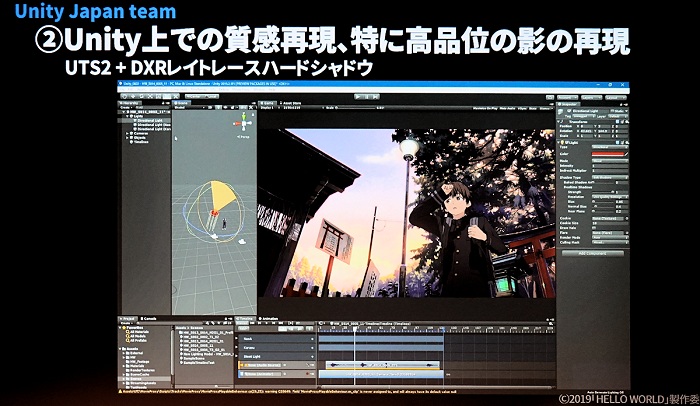This screenshot has width=700, height=406.
Task: Open the Cookie texture object picker
Action: (x=627, y=218)
